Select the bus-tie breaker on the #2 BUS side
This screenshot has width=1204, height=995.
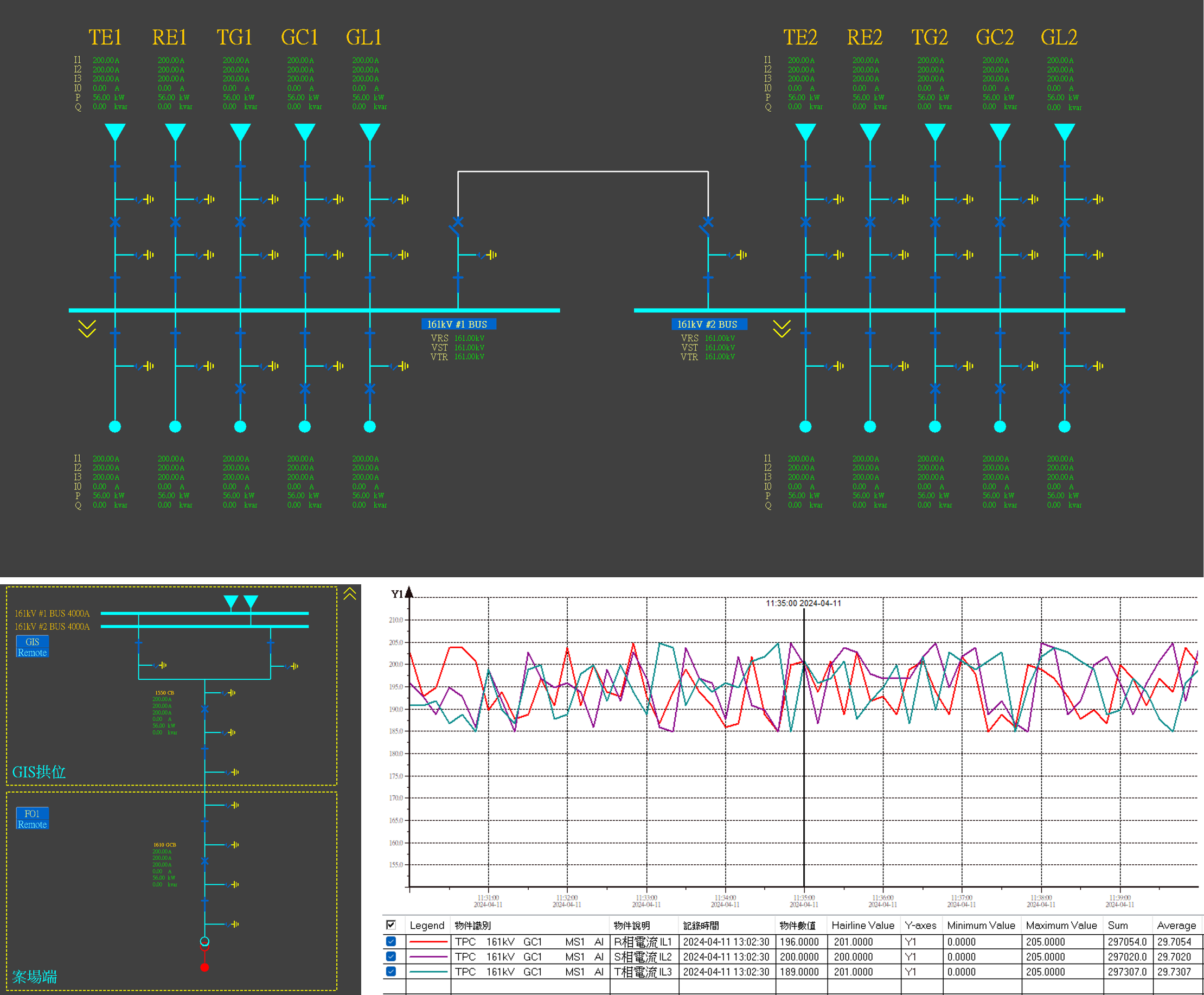coord(708,222)
